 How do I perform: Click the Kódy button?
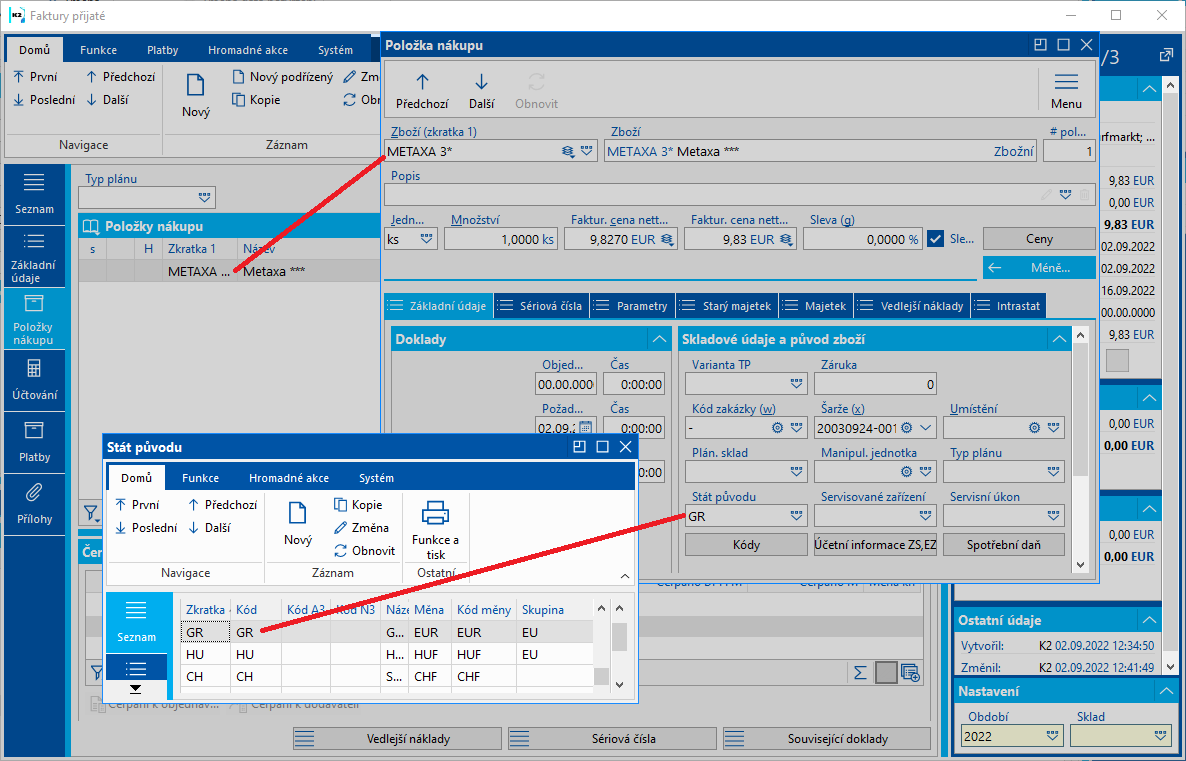[746, 545]
